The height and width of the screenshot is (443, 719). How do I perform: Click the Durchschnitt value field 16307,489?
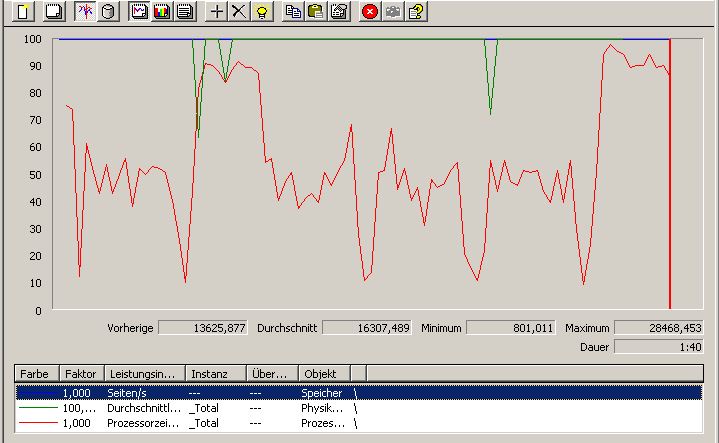tap(367, 328)
